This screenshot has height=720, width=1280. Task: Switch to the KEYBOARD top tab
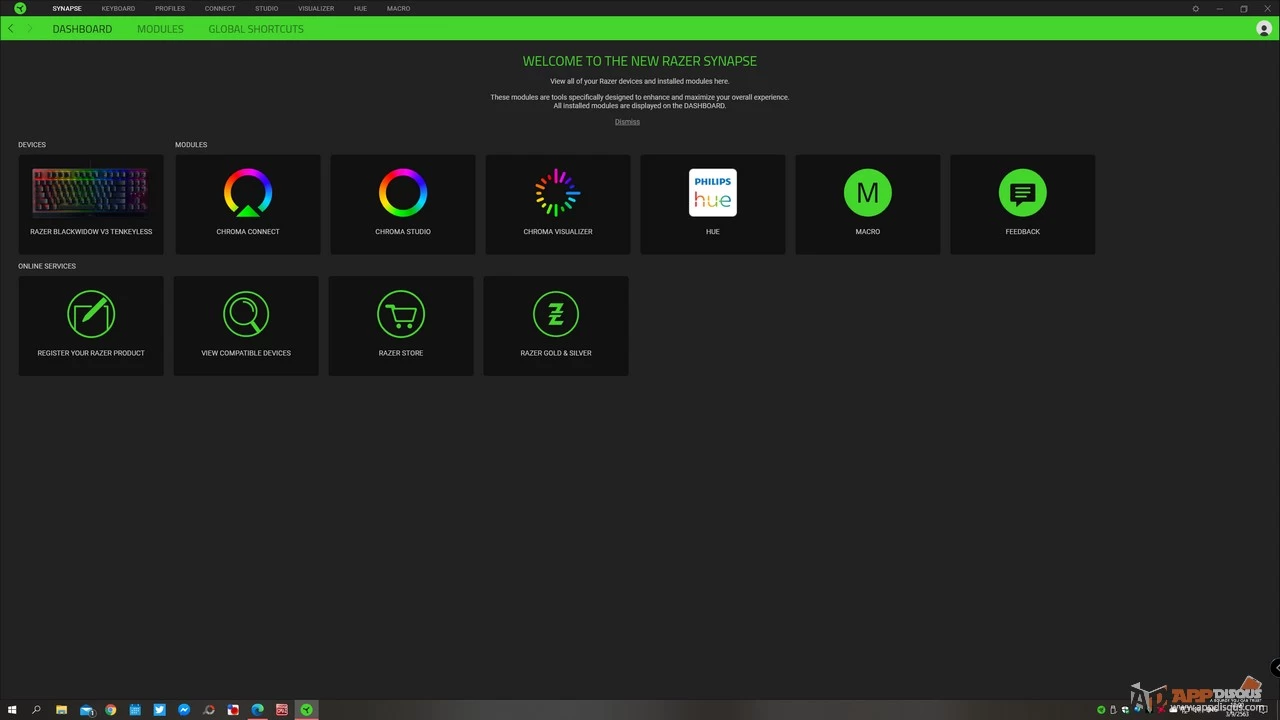tap(118, 8)
